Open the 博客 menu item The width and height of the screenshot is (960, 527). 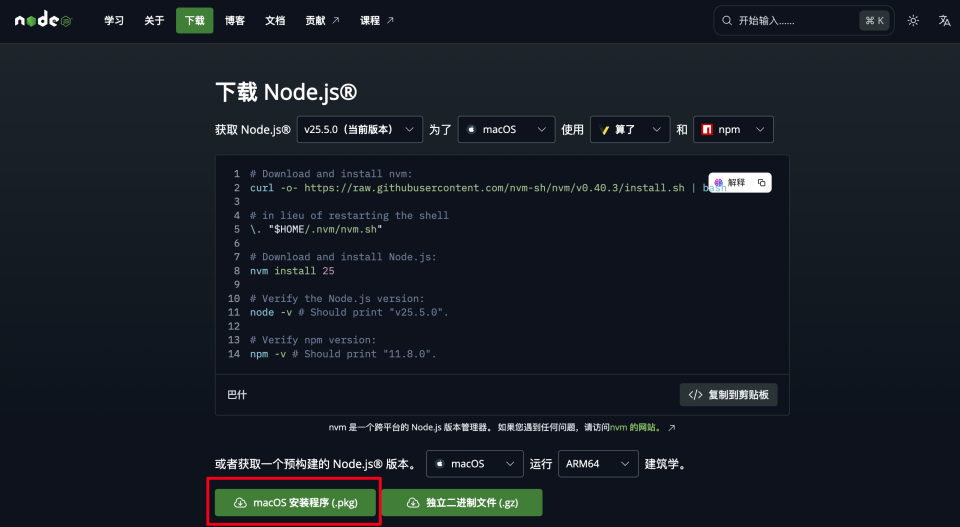[x=234, y=21]
